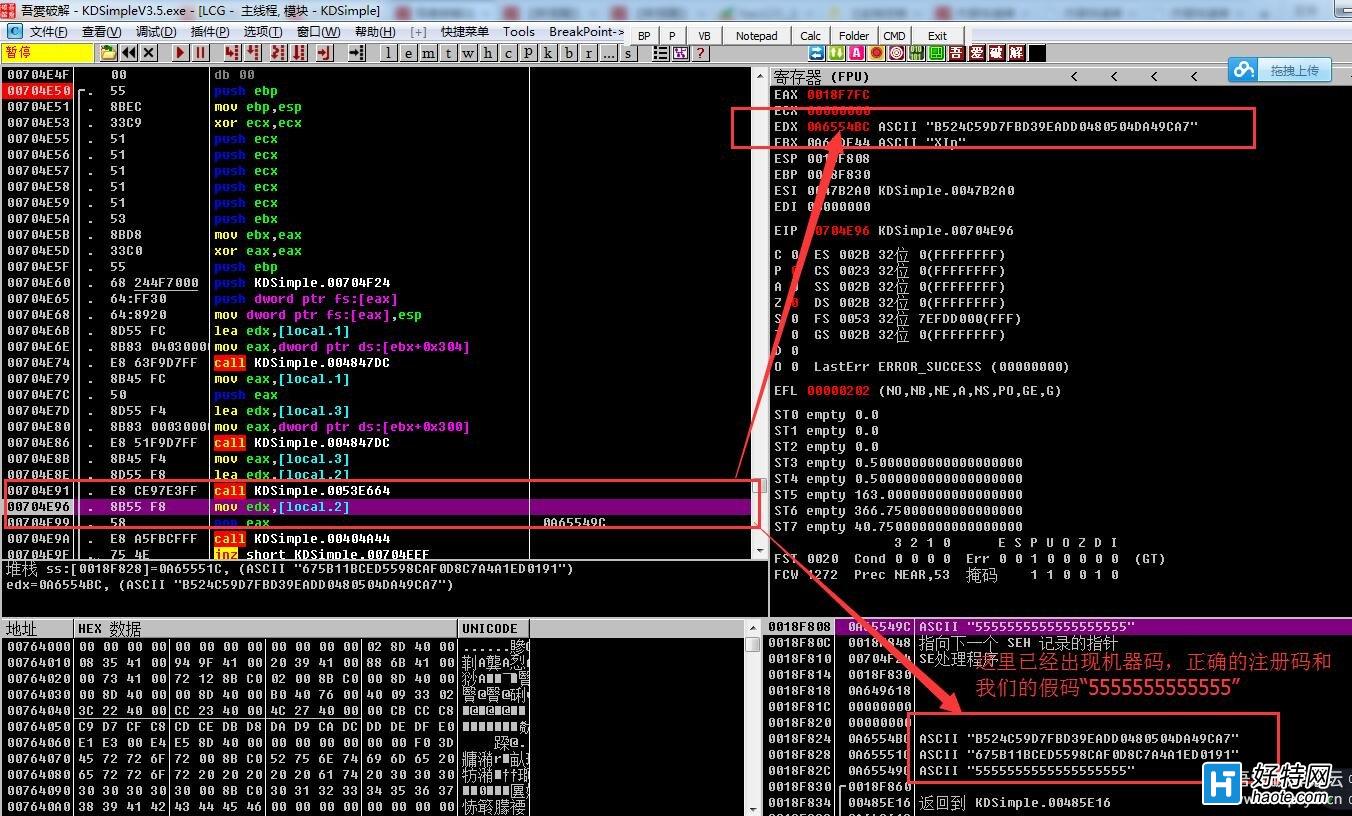Restart the program with the rewind icon

pos(129,53)
